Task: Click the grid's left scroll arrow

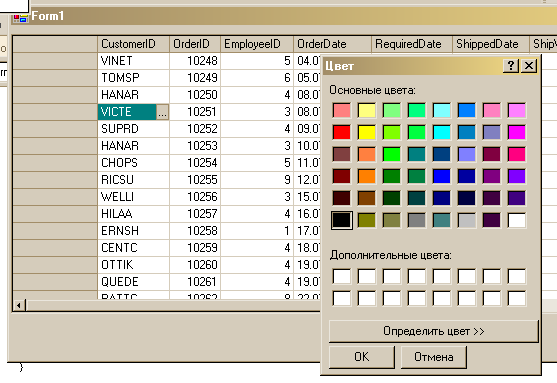Action: point(20,305)
